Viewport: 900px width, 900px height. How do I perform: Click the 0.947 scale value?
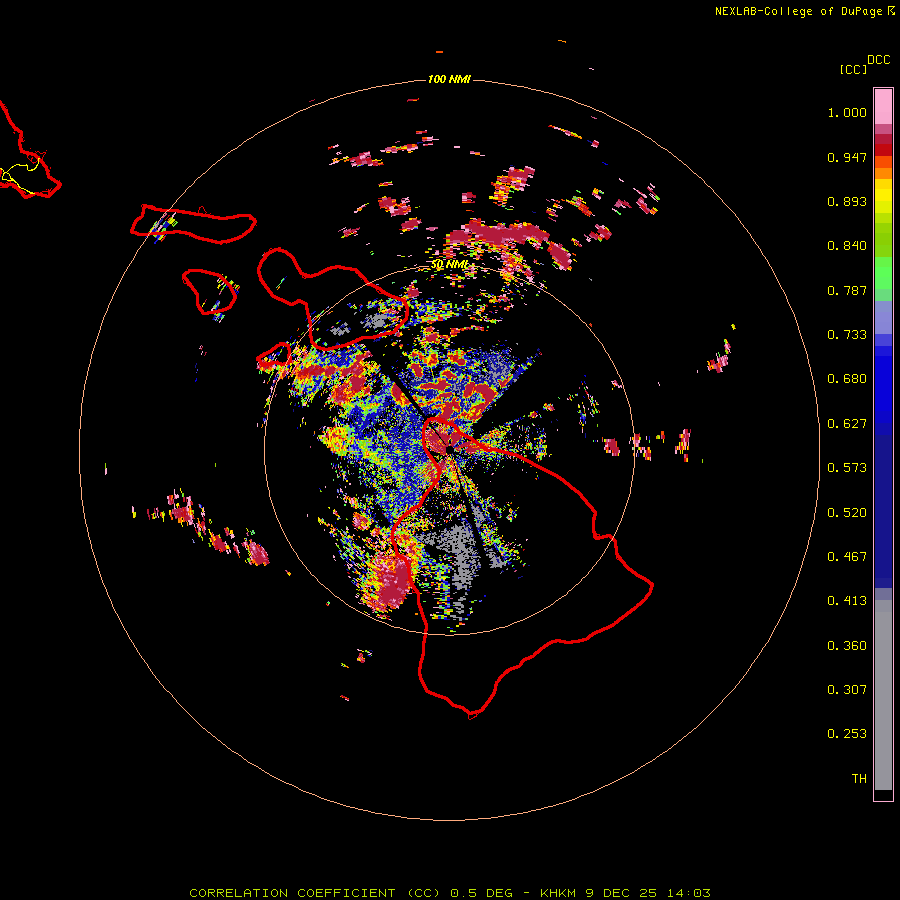847,157
